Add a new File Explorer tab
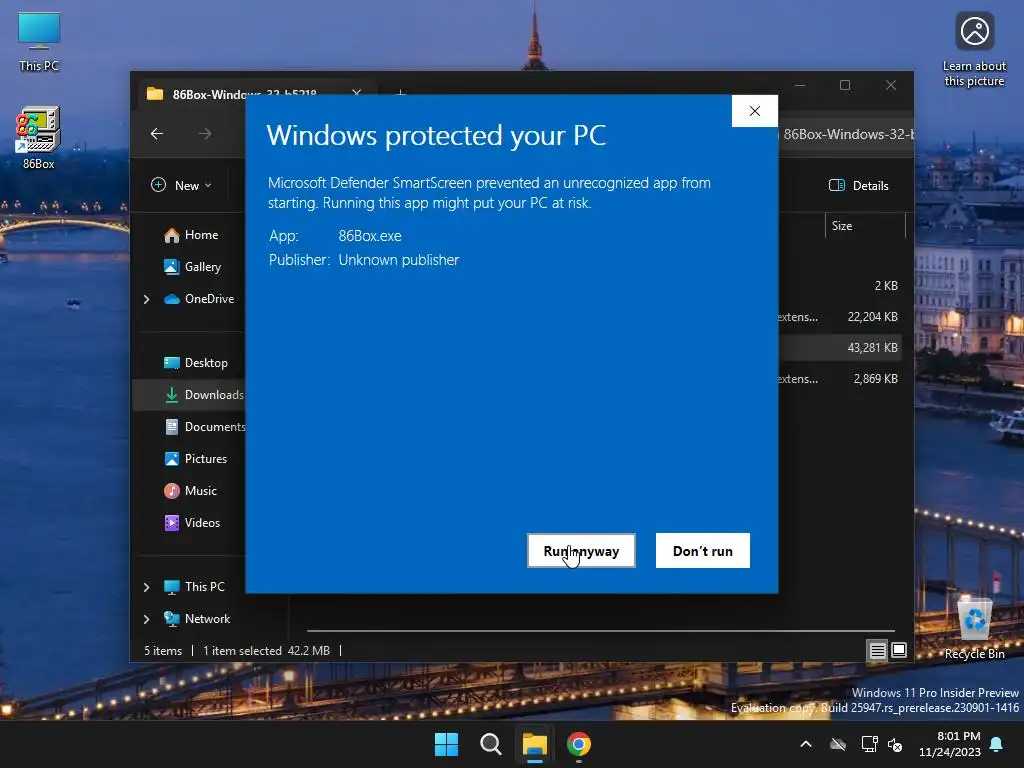1024x768 pixels. pos(401,93)
